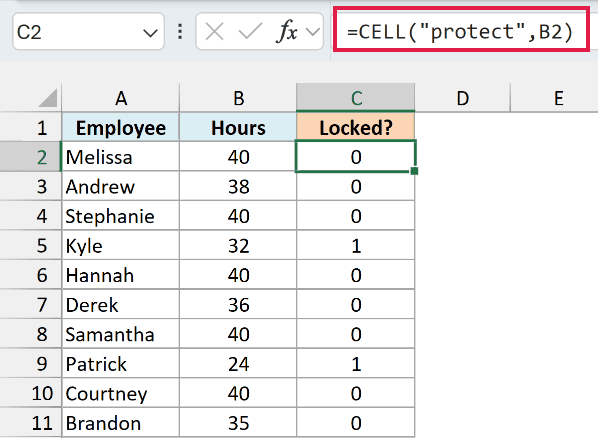Viewport: 598px width, 438px height.
Task: Click Melissa's hours value 40
Action: [238, 157]
